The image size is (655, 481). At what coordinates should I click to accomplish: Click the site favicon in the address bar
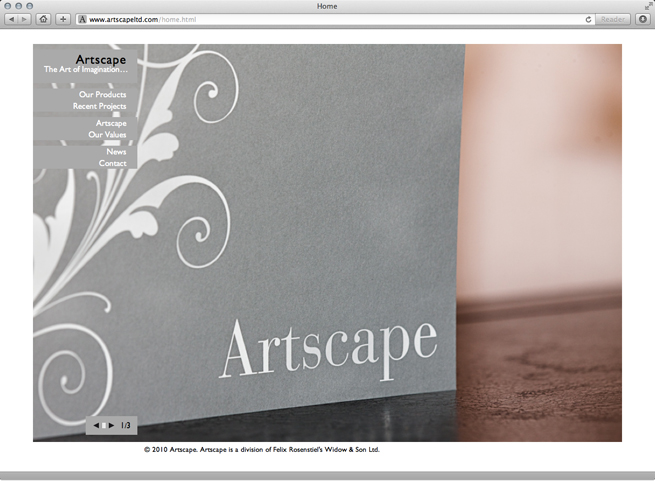[82, 19]
